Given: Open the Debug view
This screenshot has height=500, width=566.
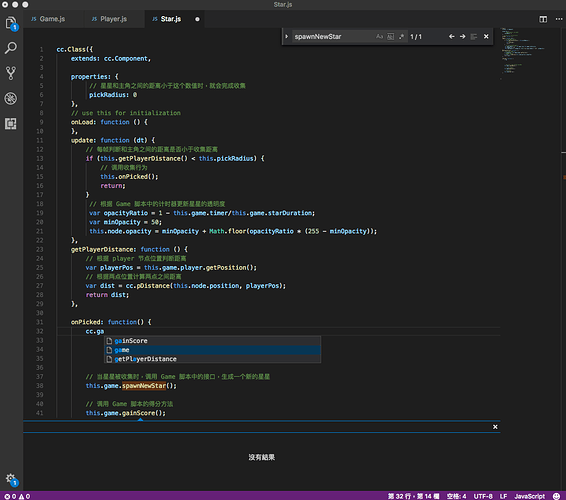Looking at the screenshot, I should tap(11, 98).
